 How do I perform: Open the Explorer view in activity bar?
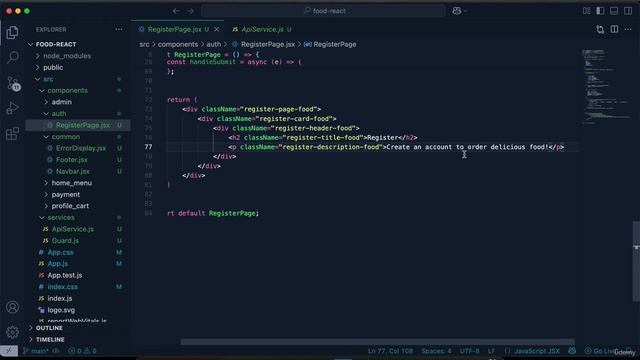pyautogui.click(x=12, y=32)
